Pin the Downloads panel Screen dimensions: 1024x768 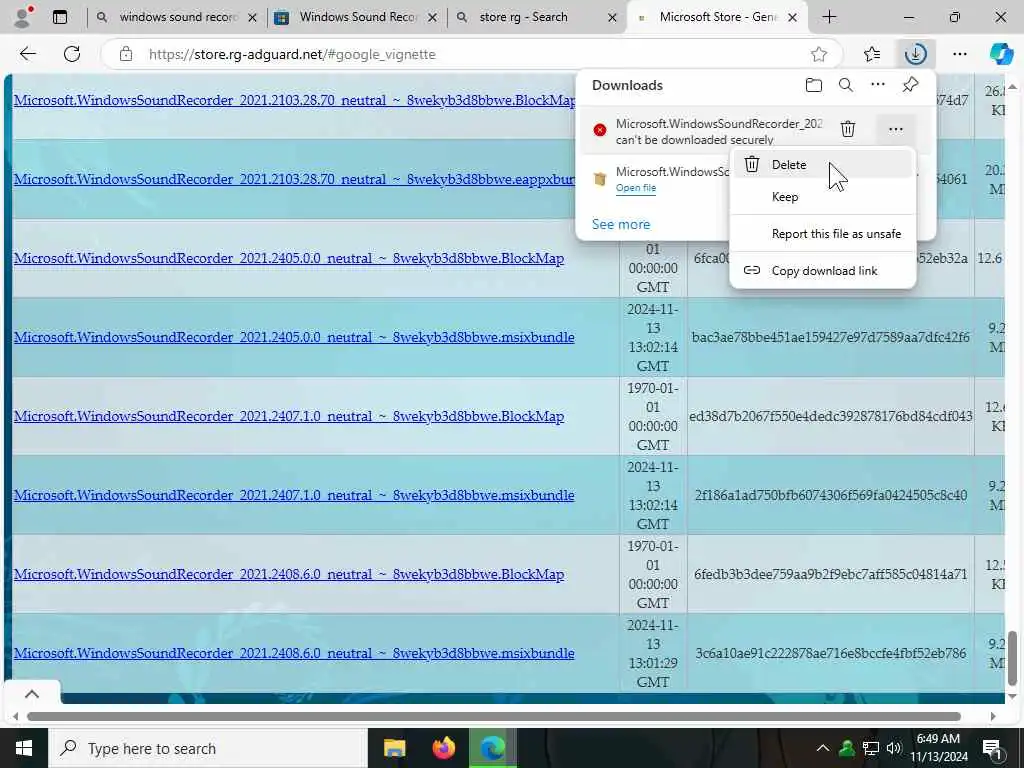pos(910,85)
